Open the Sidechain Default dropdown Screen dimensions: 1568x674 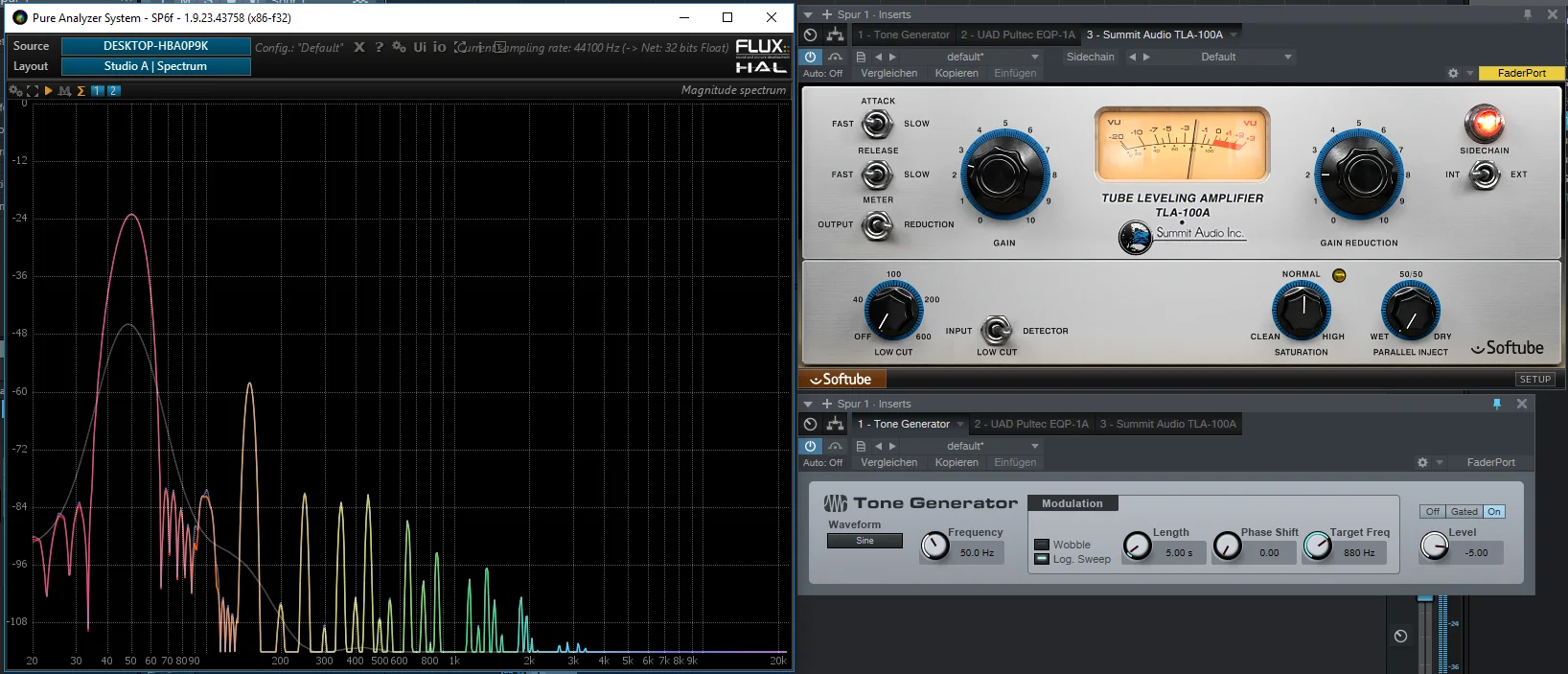[1225, 57]
